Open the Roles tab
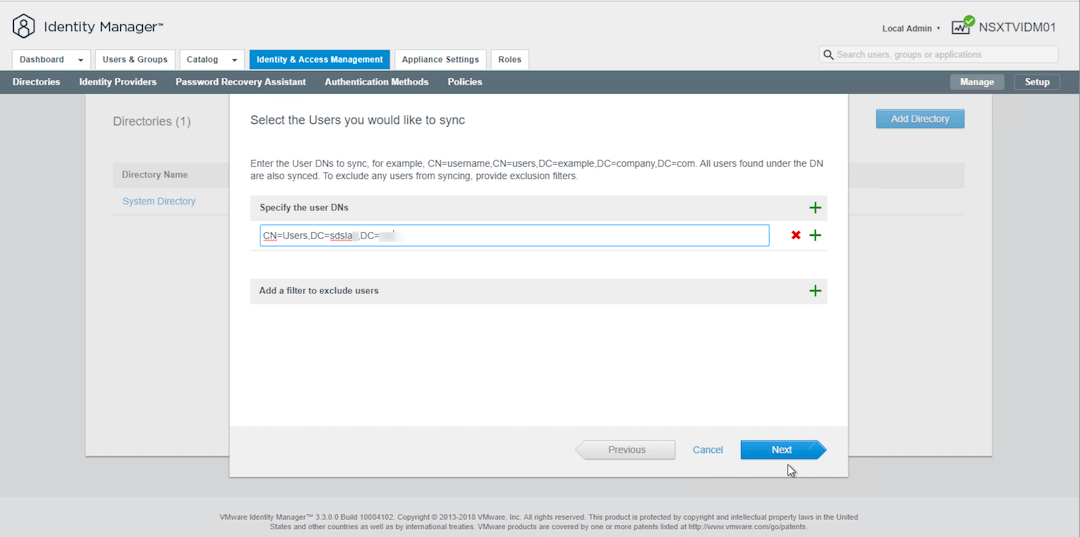 point(510,59)
